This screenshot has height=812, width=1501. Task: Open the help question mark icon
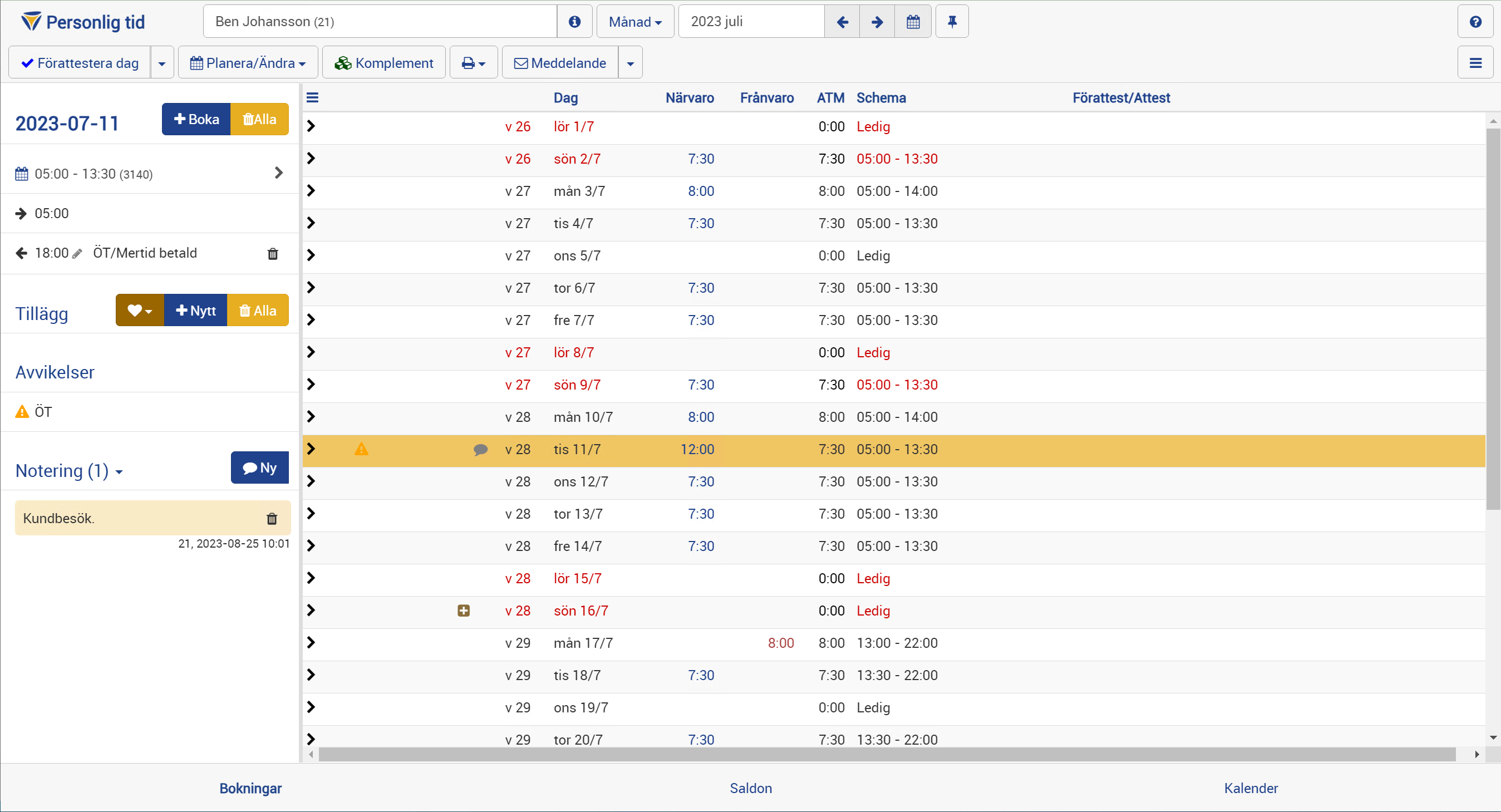pyautogui.click(x=1475, y=22)
